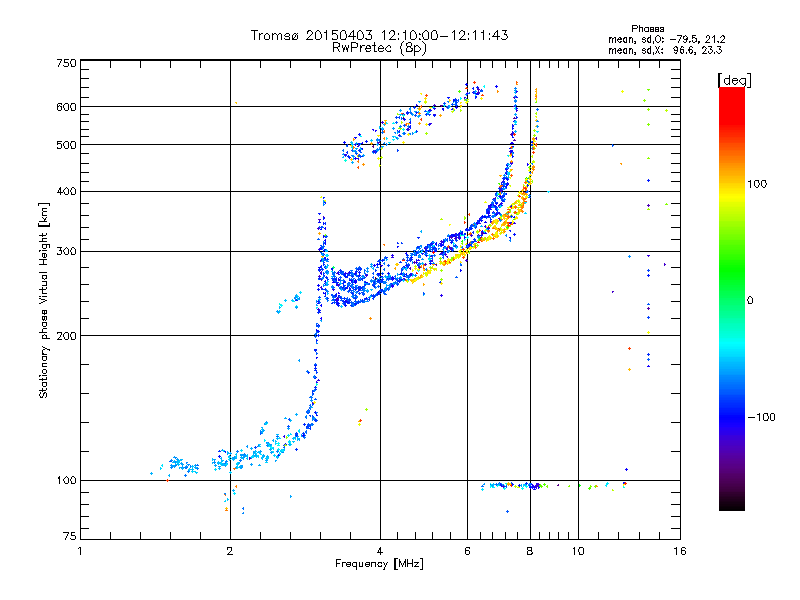Click the y-axis tick '500'
Image resolution: width=800 pixels, height=600 pixels.
(x=66, y=145)
